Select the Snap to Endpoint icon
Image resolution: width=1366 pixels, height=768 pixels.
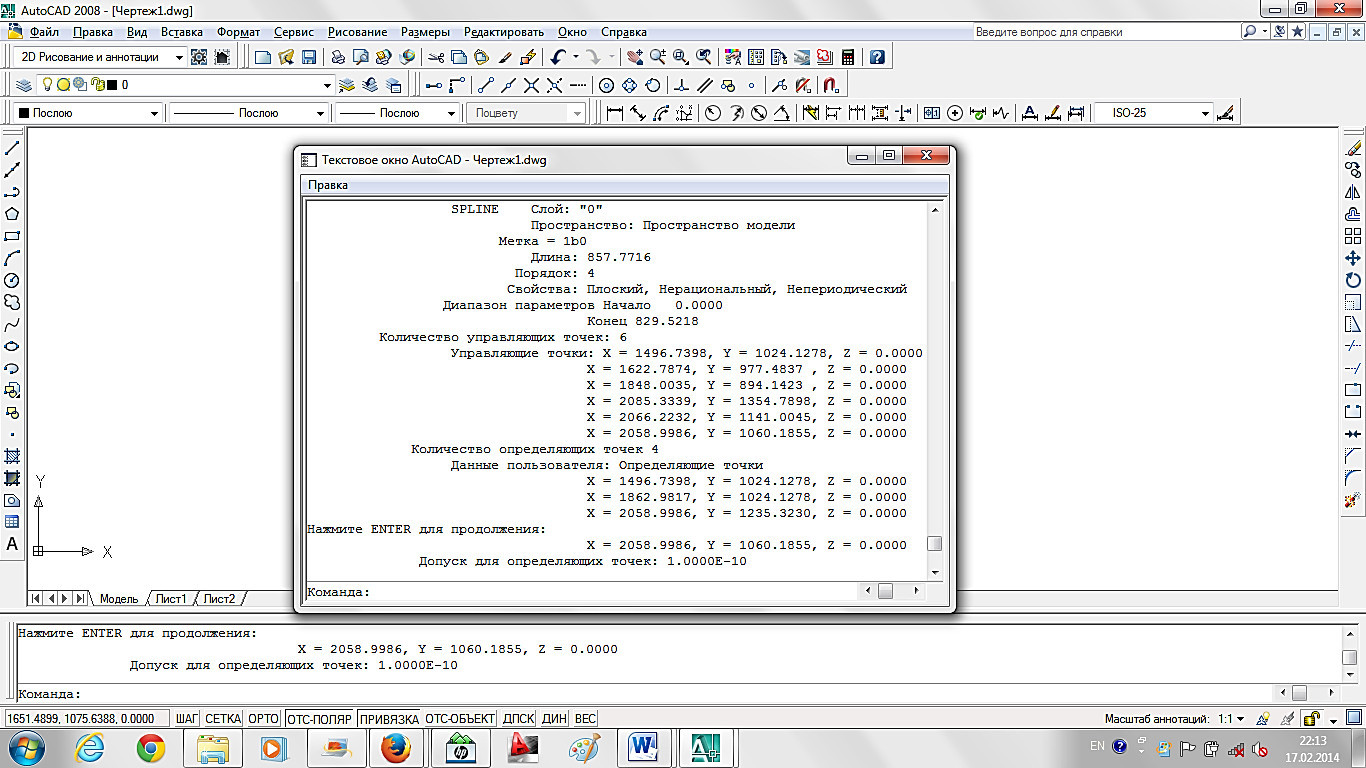point(486,85)
